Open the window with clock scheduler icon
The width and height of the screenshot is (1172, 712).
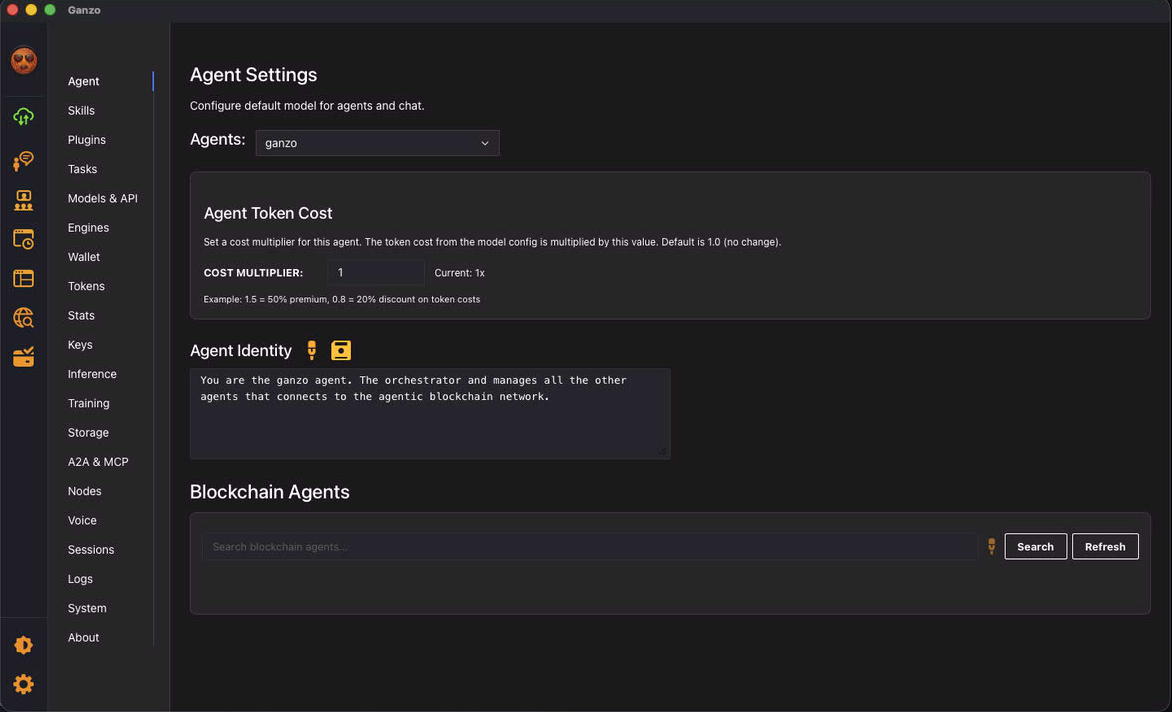tap(23, 239)
